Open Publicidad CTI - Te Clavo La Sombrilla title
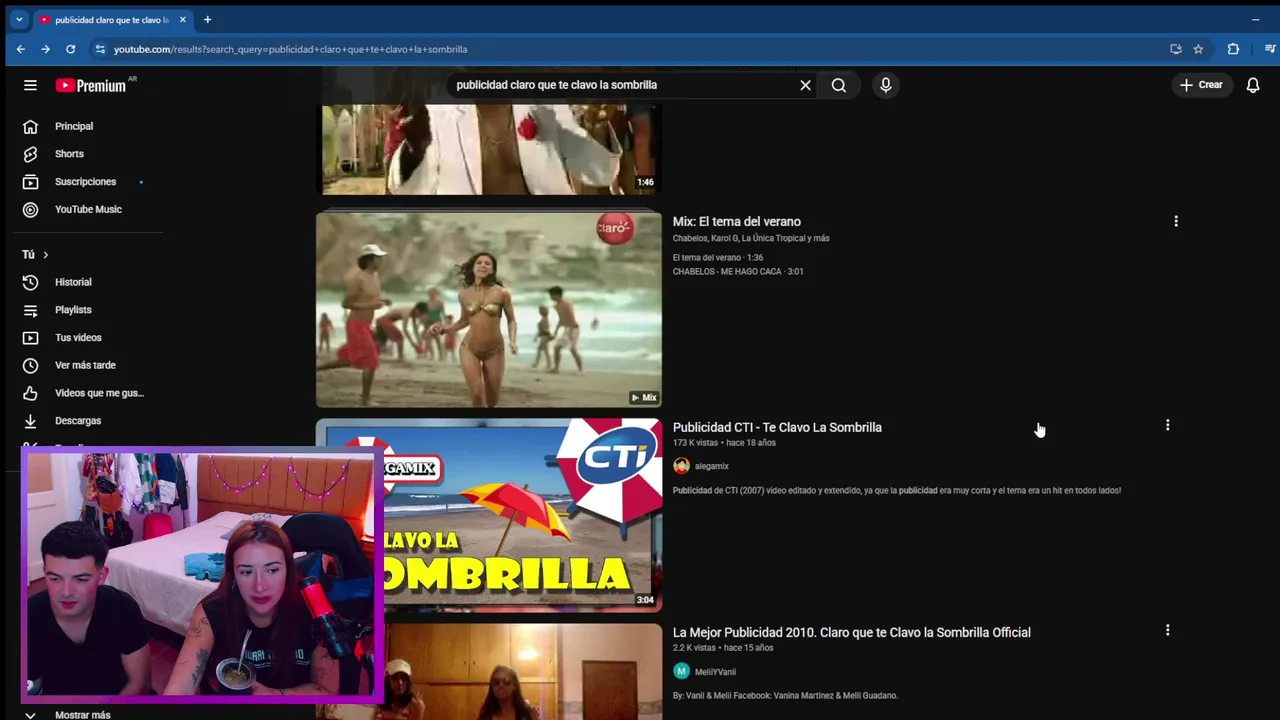The height and width of the screenshot is (720, 1280). click(777, 427)
